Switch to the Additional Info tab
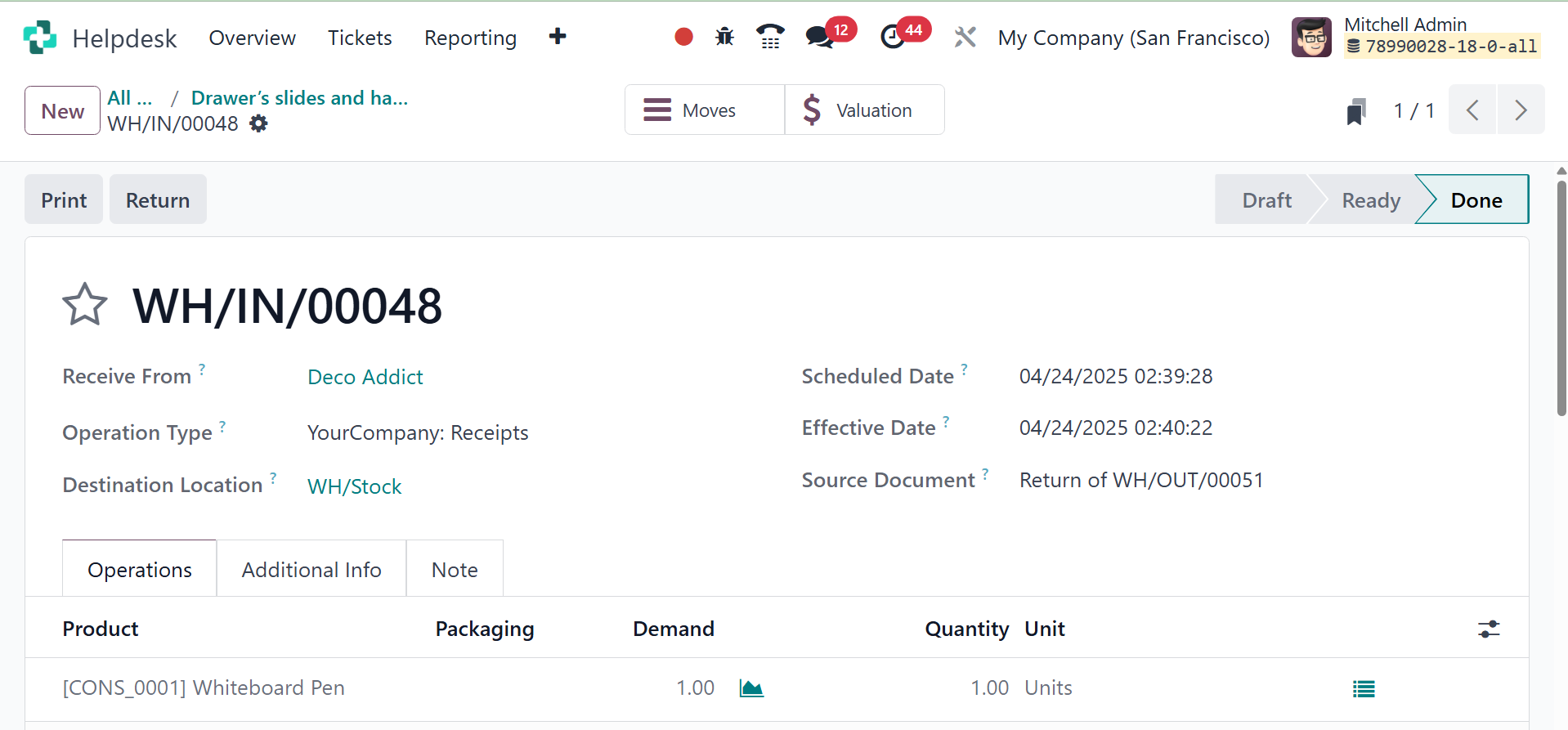1568x730 pixels. coord(311,569)
